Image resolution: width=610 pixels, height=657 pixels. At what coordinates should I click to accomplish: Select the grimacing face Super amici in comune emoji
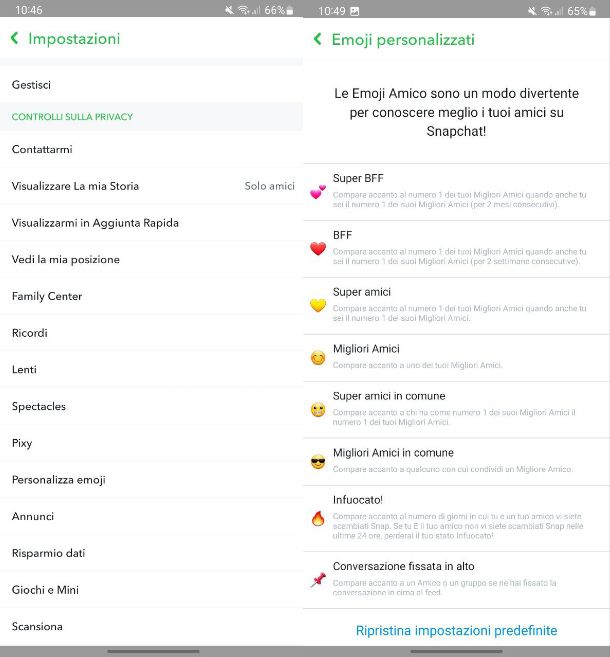[318, 409]
